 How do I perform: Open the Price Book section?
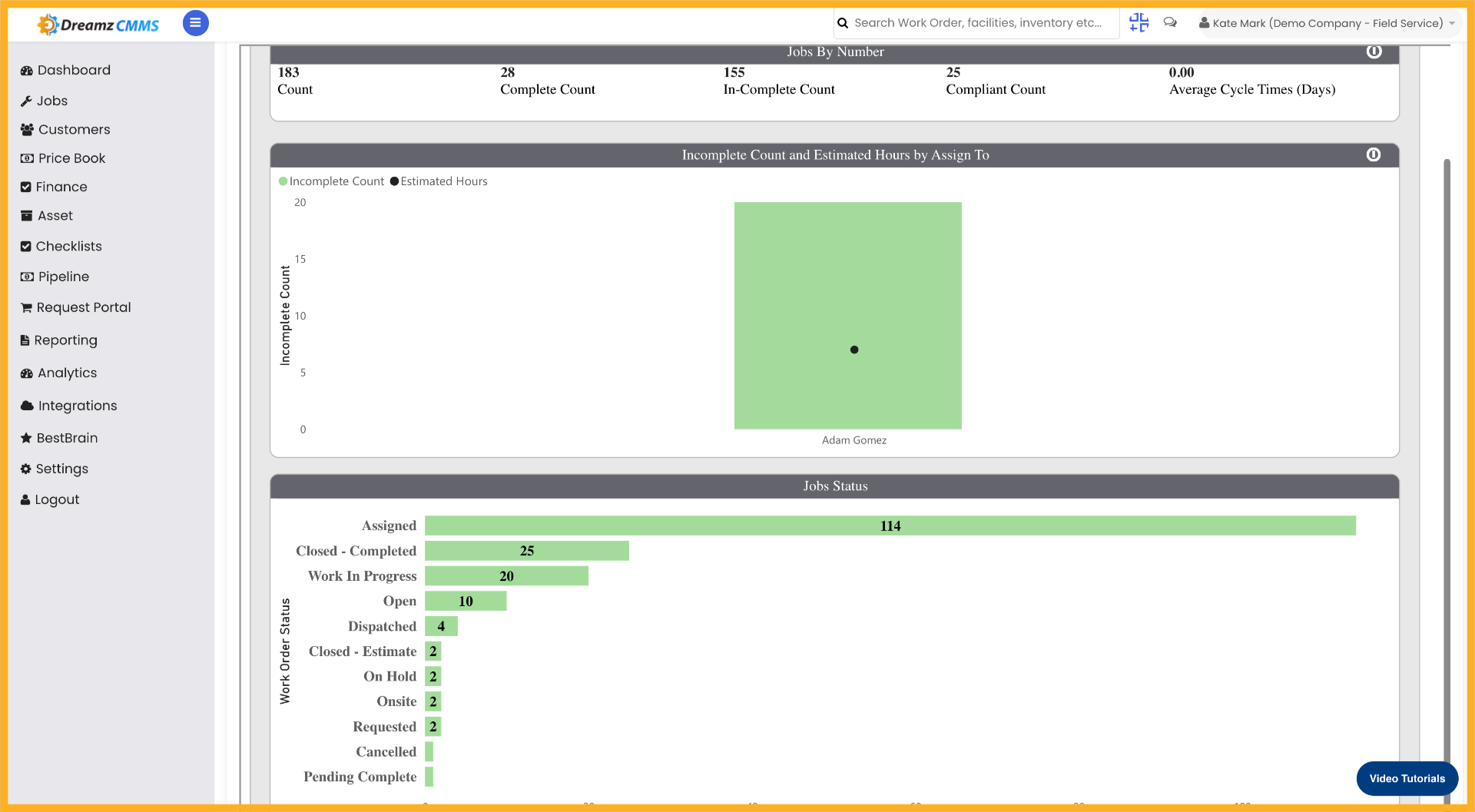[71, 158]
